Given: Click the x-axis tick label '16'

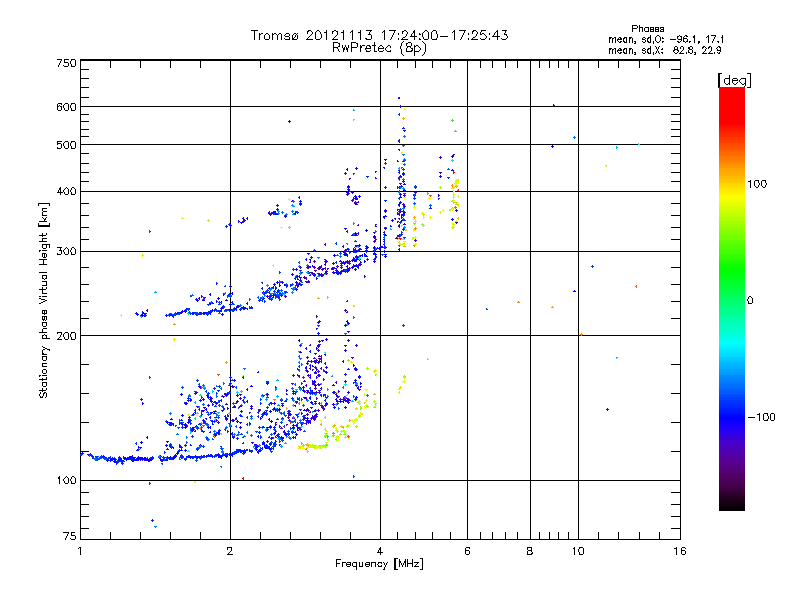Looking at the screenshot, I should point(680,551).
